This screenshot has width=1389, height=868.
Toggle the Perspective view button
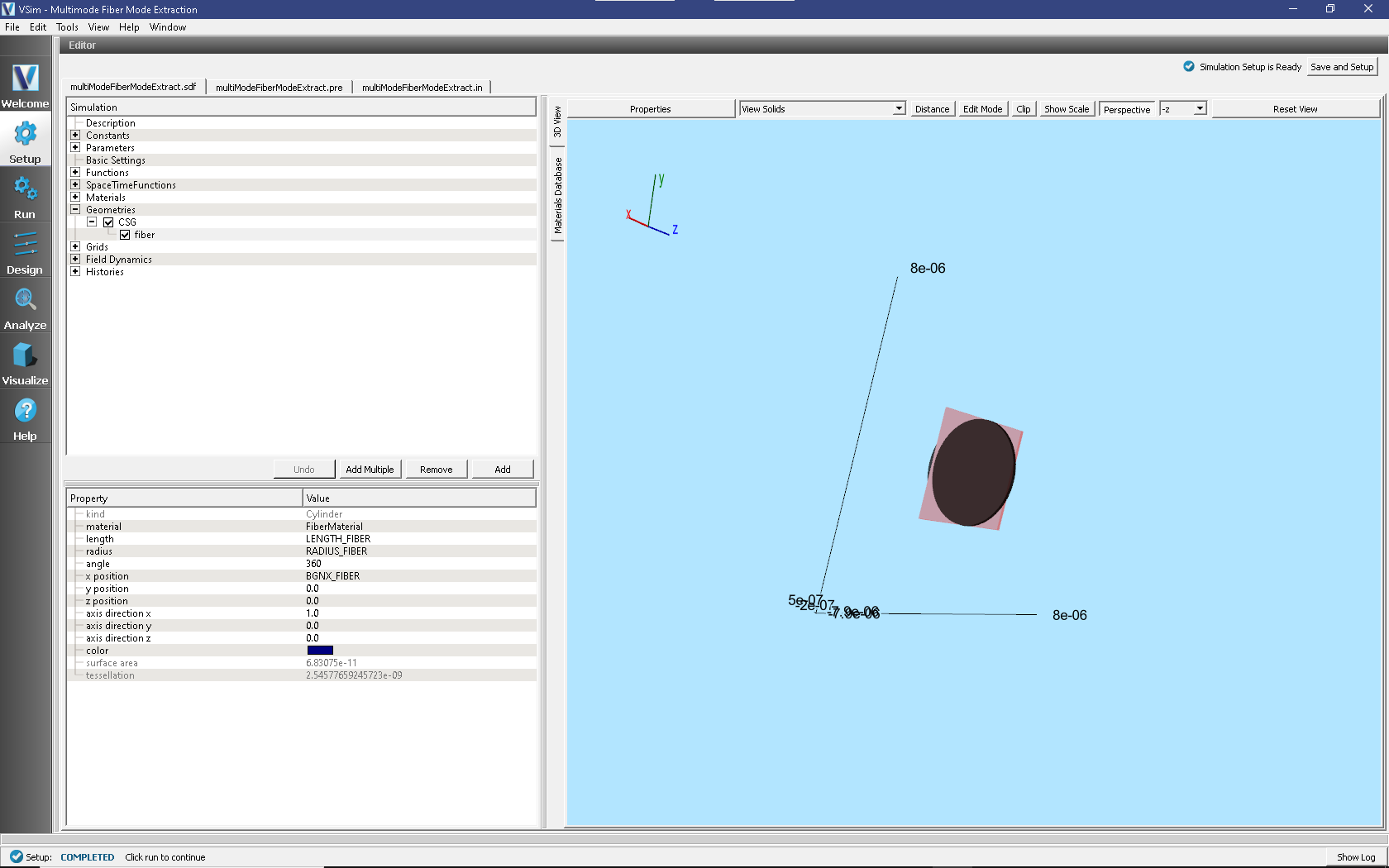pos(1126,109)
